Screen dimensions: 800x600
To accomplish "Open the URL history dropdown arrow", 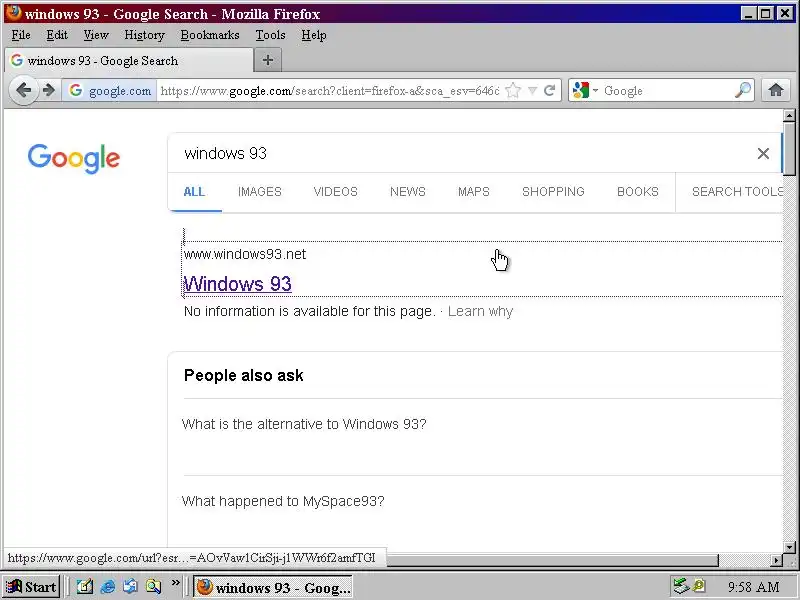I will [532, 91].
